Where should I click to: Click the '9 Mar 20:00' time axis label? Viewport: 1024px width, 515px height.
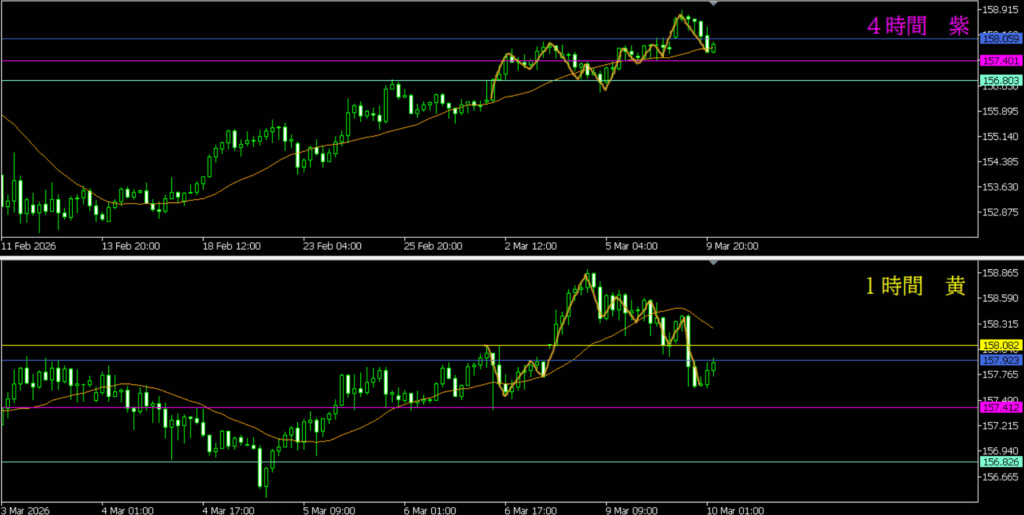click(x=734, y=244)
